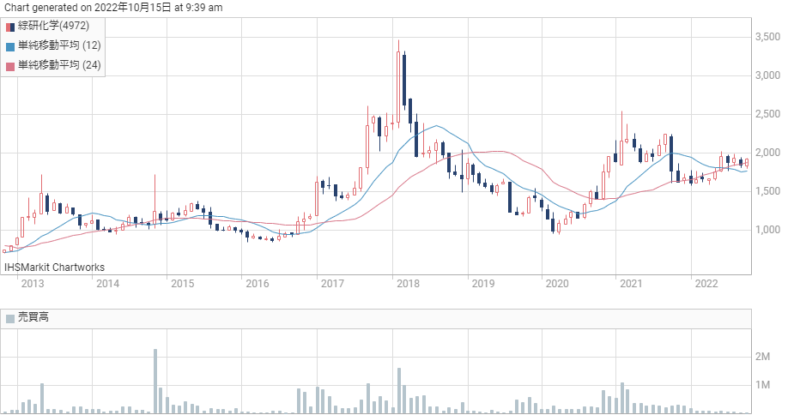Click the pink 単純移動平均 (24) legend swatch
800x415 pixels.
(10, 66)
